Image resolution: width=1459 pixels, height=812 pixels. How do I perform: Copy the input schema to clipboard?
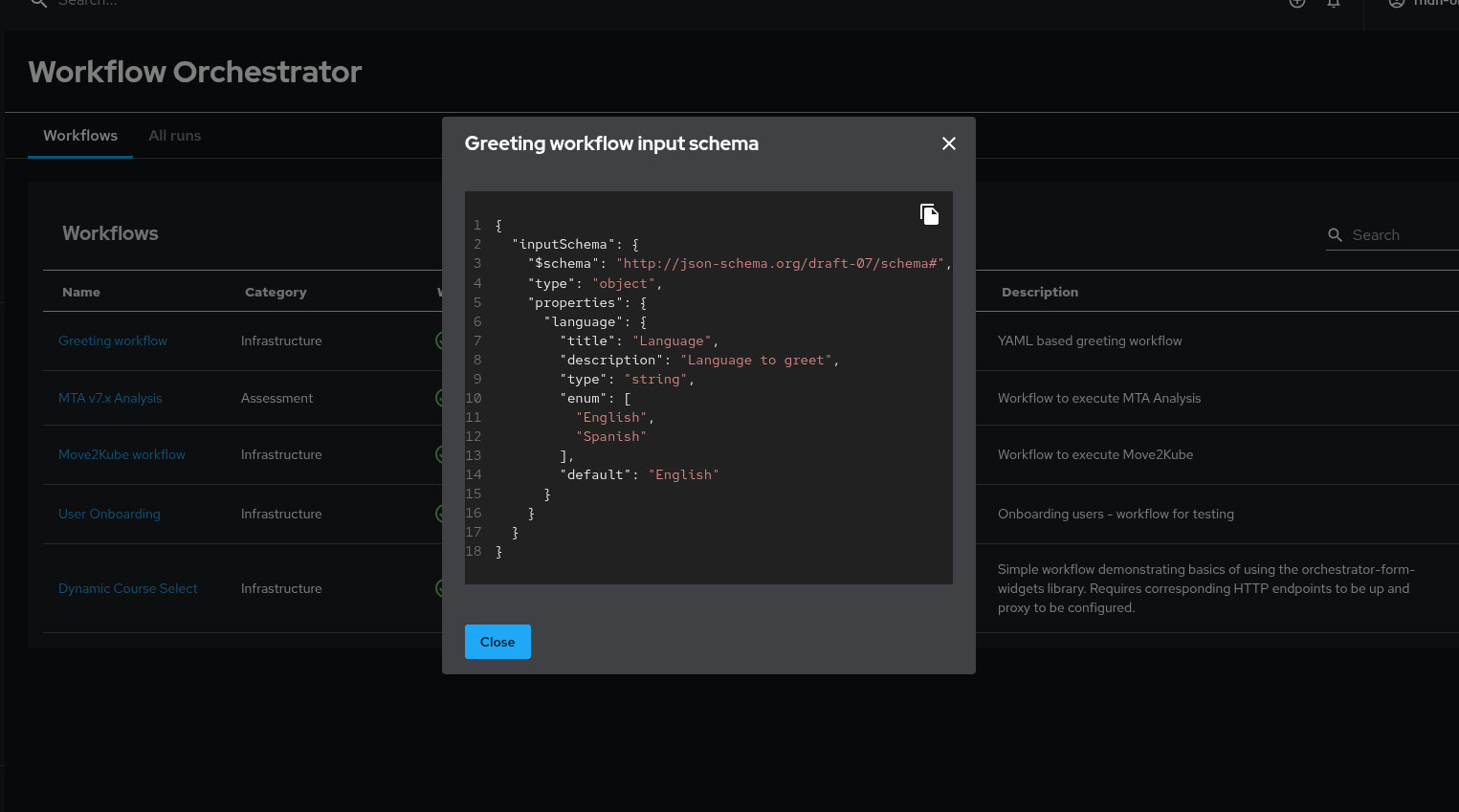point(929,214)
